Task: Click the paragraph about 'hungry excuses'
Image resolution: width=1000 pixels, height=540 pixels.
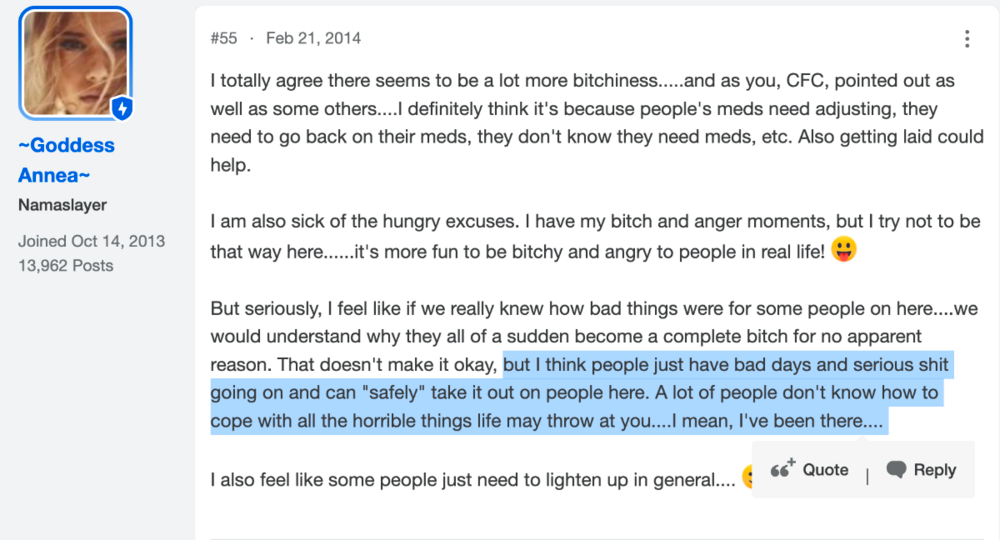Action: (x=596, y=237)
